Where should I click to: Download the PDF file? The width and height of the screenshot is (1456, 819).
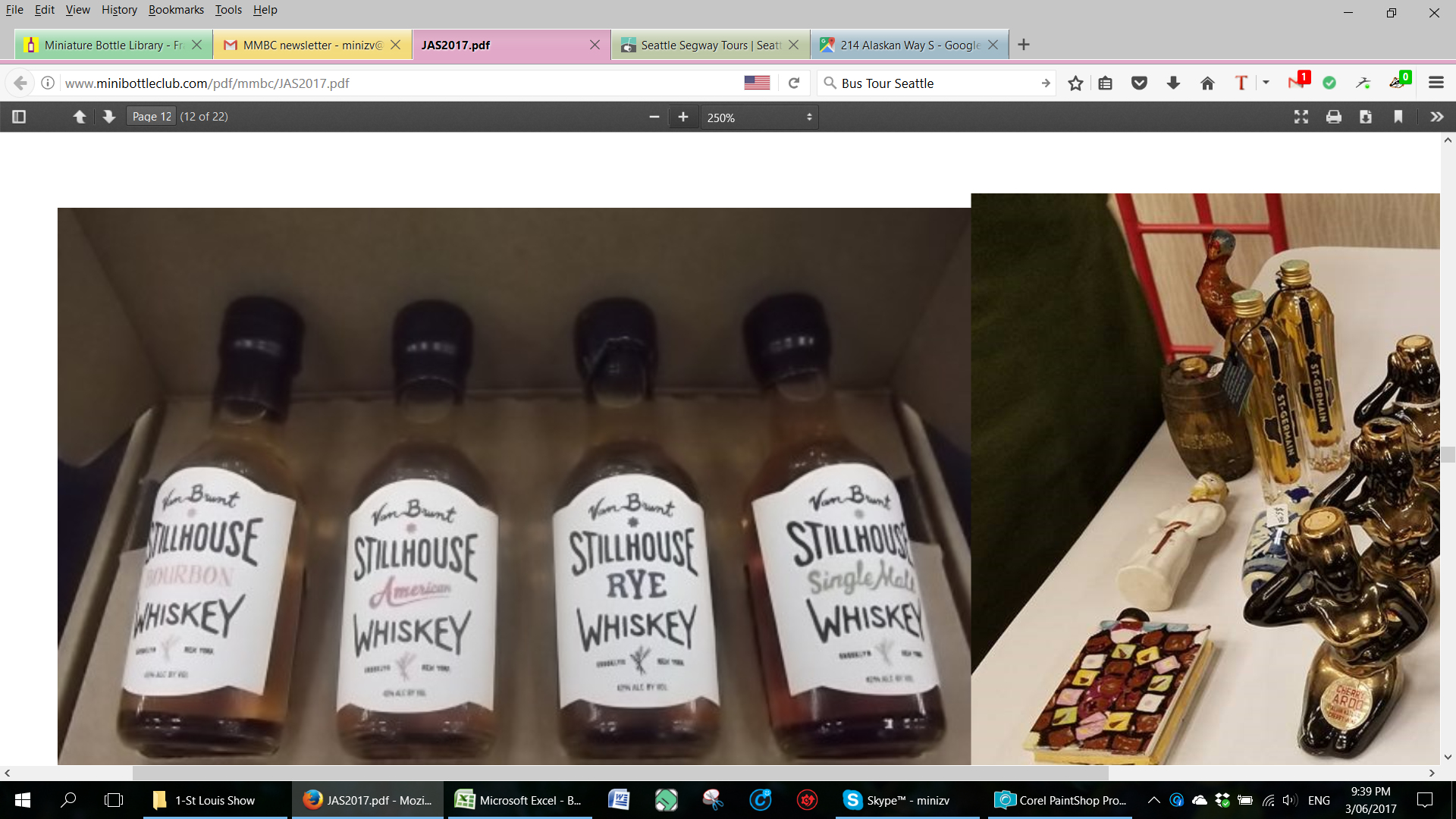1366,117
